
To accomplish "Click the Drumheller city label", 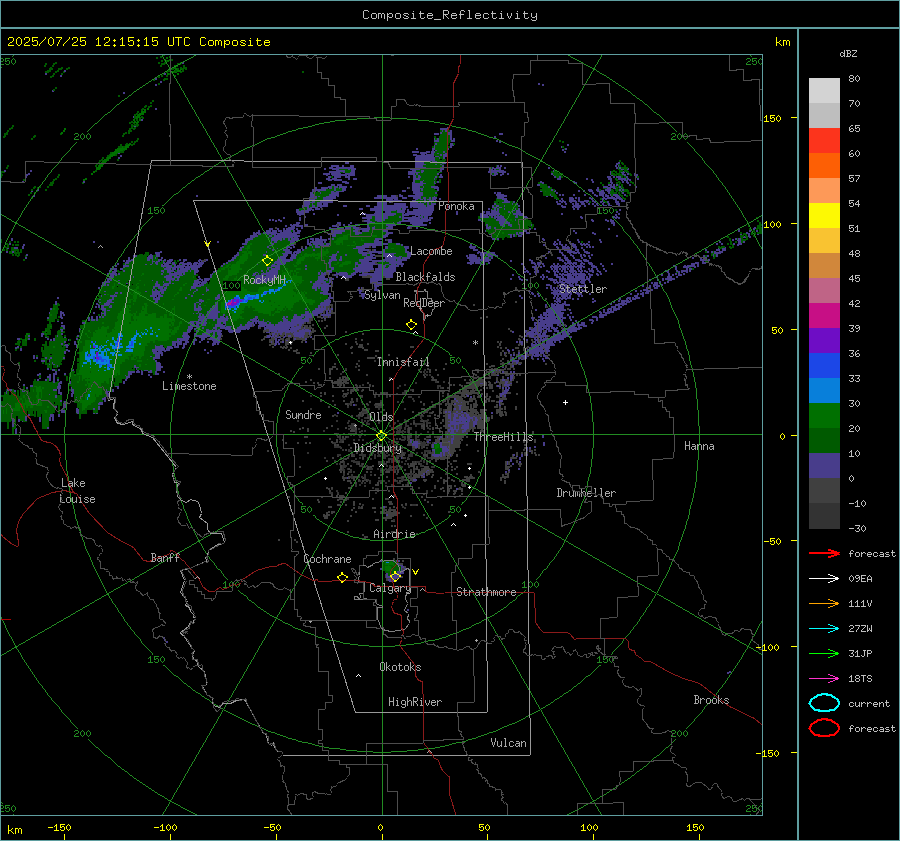I will point(586,493).
